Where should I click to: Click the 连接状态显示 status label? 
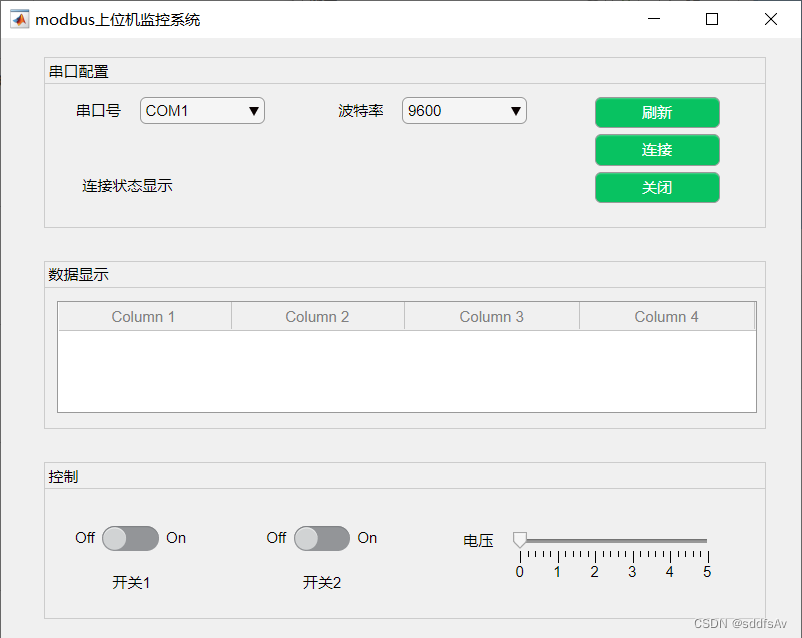127,185
